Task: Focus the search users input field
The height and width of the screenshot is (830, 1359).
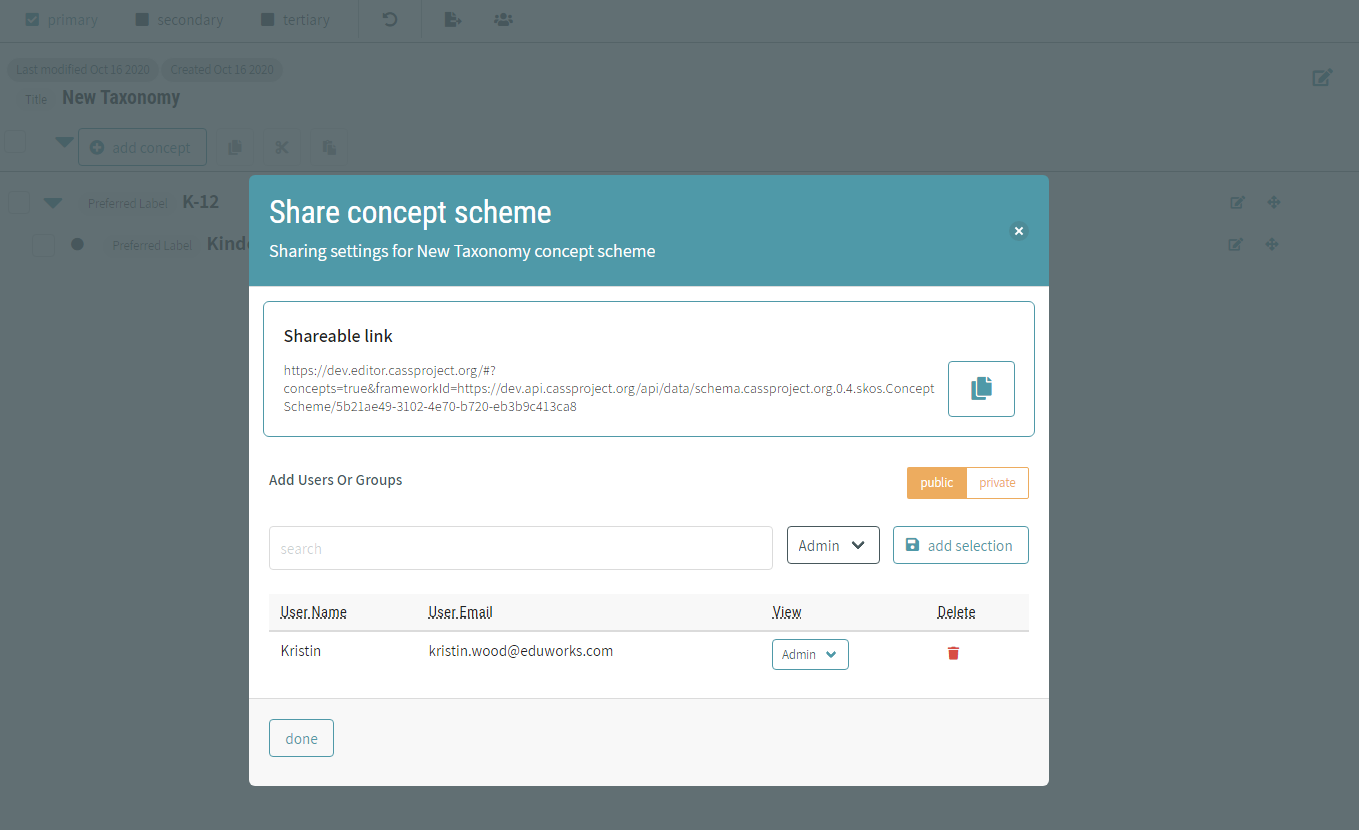Action: (521, 548)
